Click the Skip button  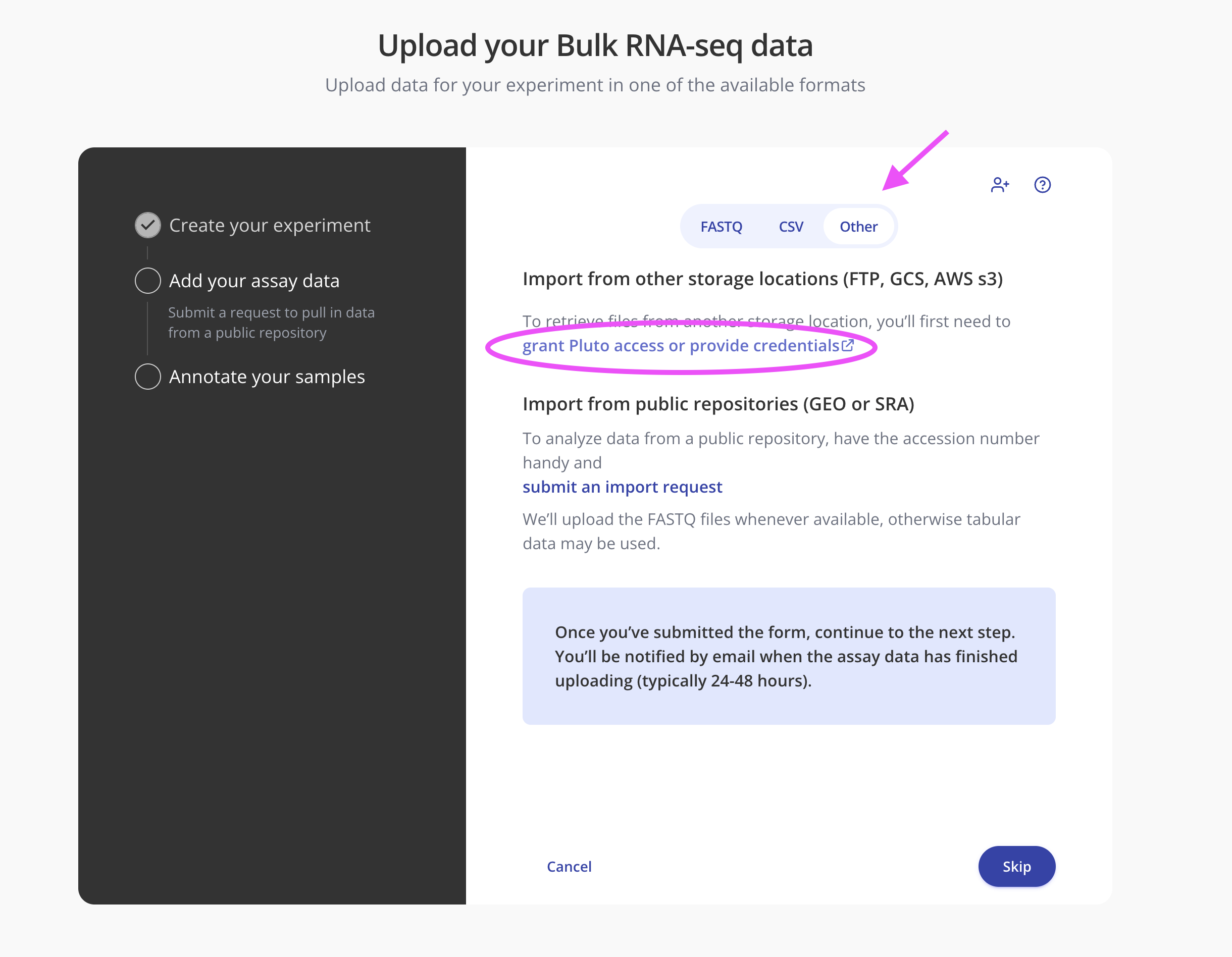(1016, 866)
